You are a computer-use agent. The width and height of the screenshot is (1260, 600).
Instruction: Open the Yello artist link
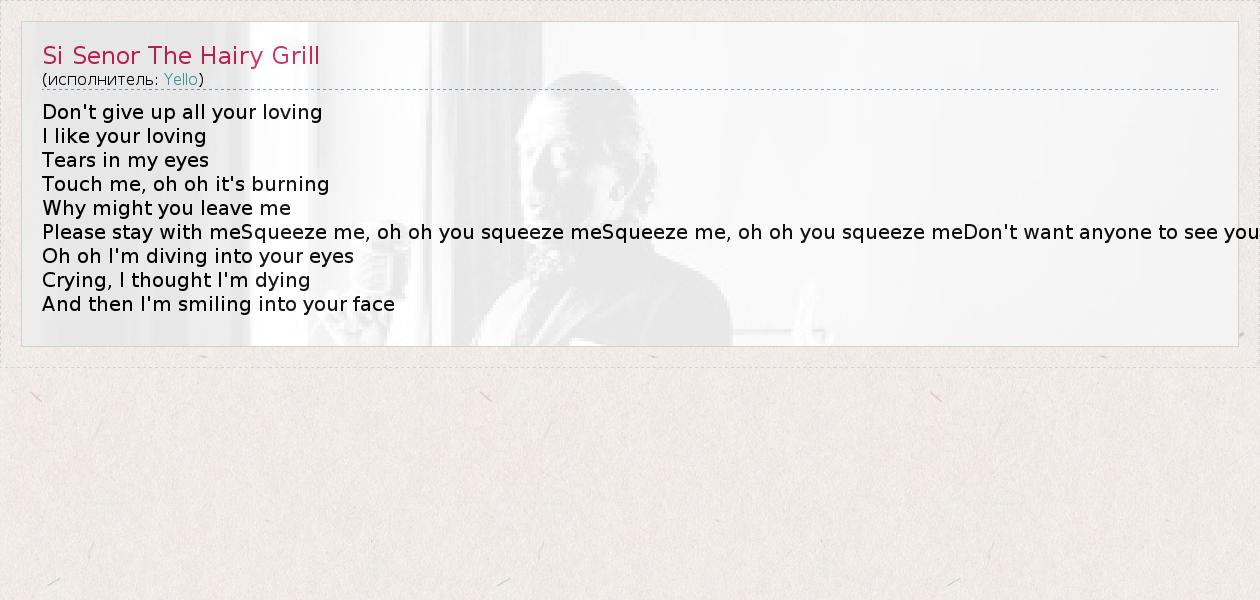pos(181,79)
